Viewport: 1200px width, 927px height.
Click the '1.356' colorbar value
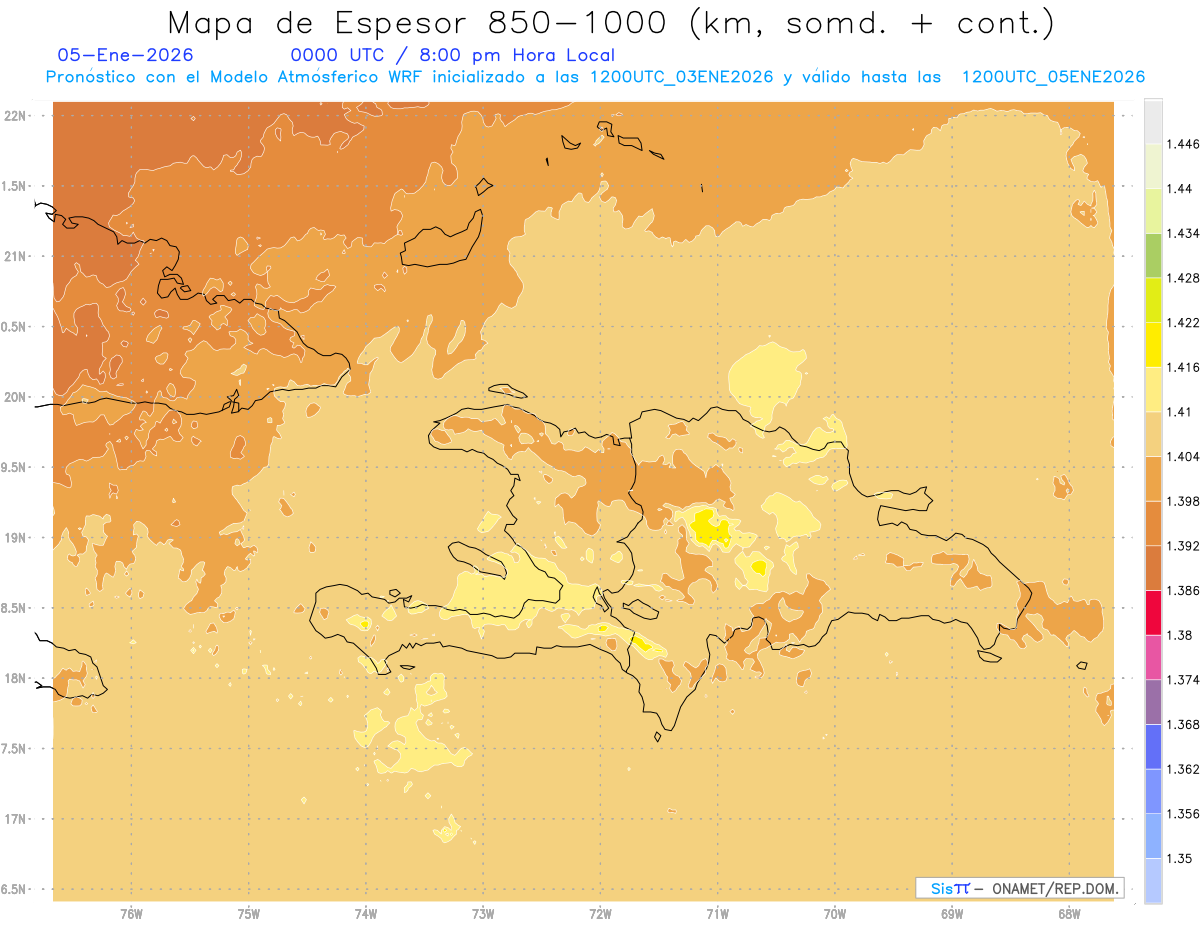1183,814
